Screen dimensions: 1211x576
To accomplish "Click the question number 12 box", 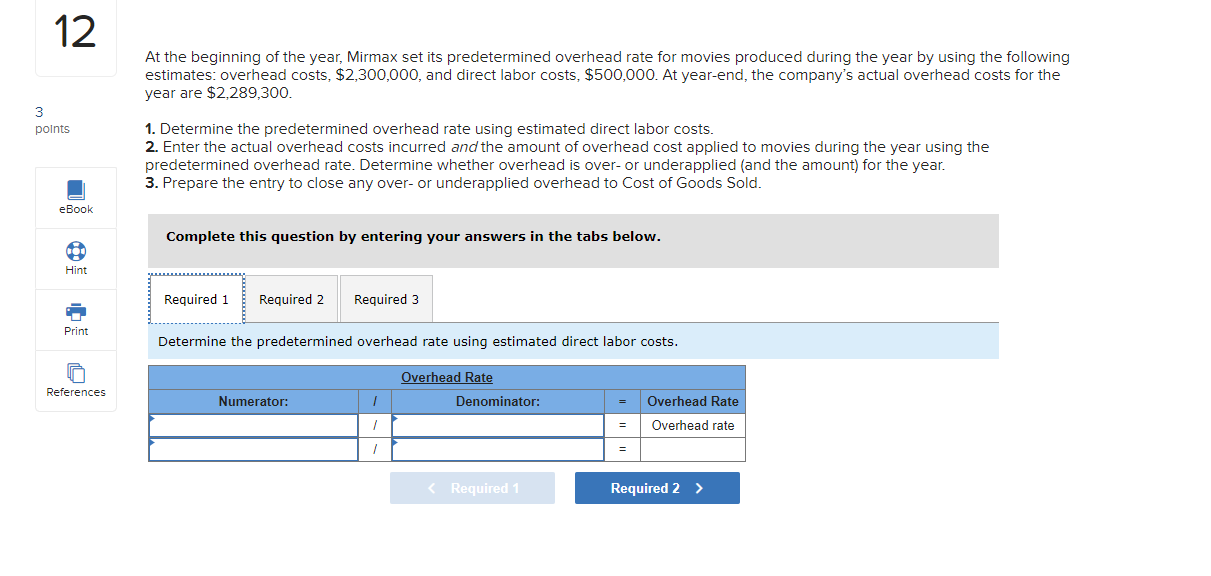I will (x=75, y=33).
